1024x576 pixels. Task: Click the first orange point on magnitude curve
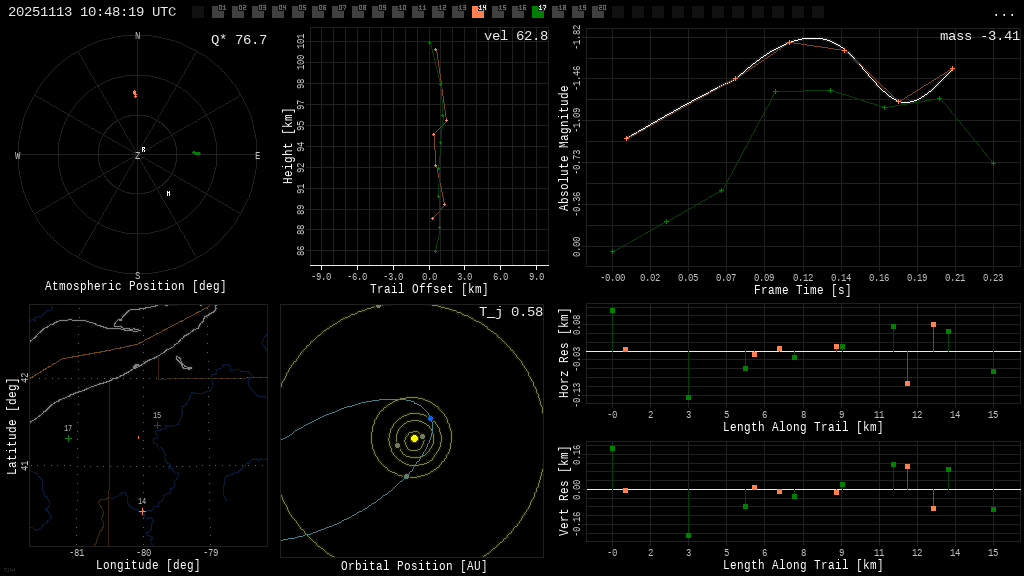(626, 138)
